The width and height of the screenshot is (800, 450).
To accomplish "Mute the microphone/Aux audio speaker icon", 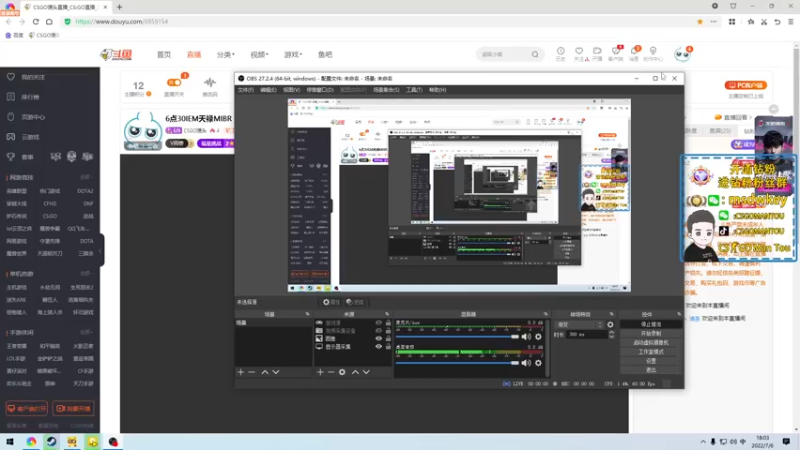I will (x=526, y=337).
